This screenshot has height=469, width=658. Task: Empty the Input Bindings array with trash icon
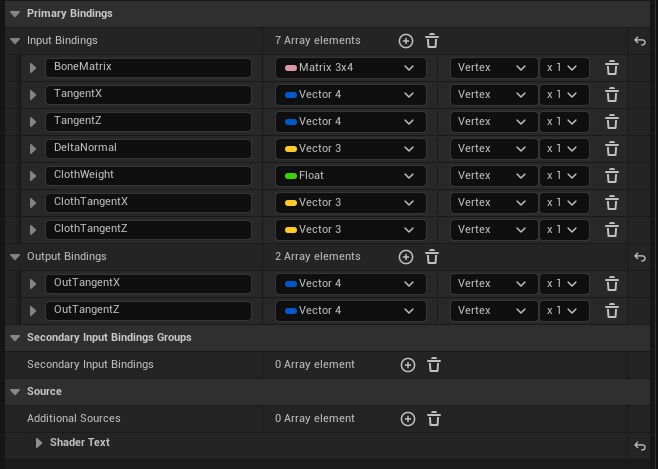[x=432, y=41]
